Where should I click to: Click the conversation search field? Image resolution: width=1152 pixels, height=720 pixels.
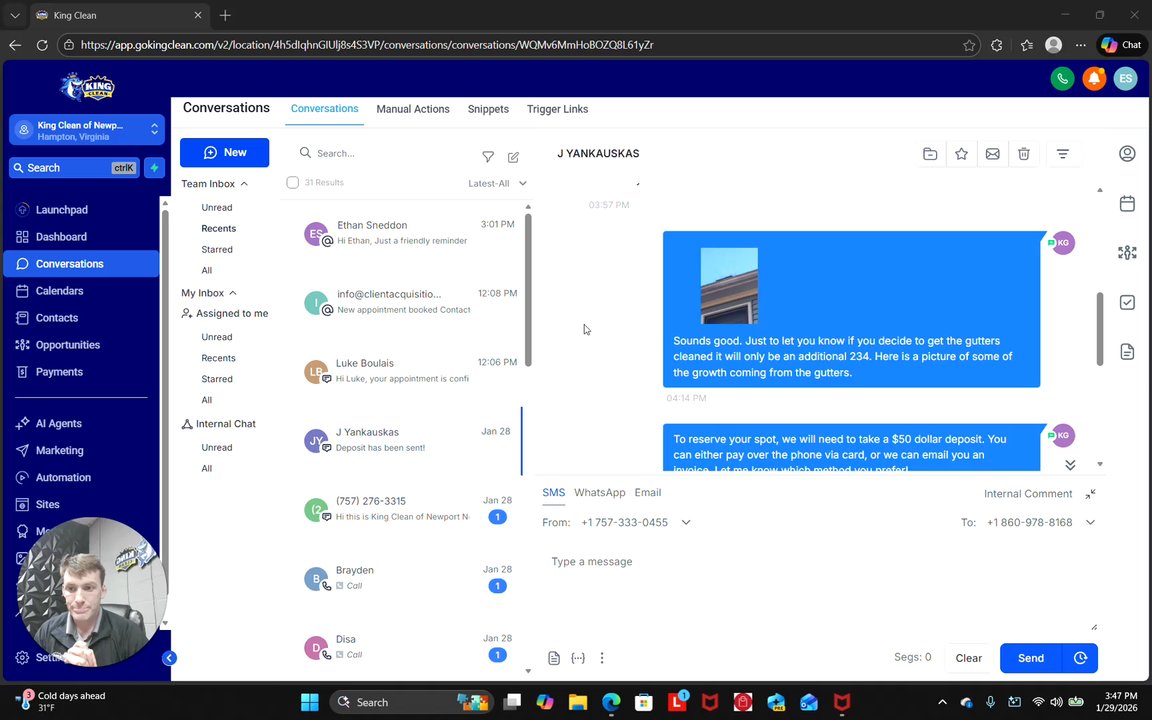[386, 153]
